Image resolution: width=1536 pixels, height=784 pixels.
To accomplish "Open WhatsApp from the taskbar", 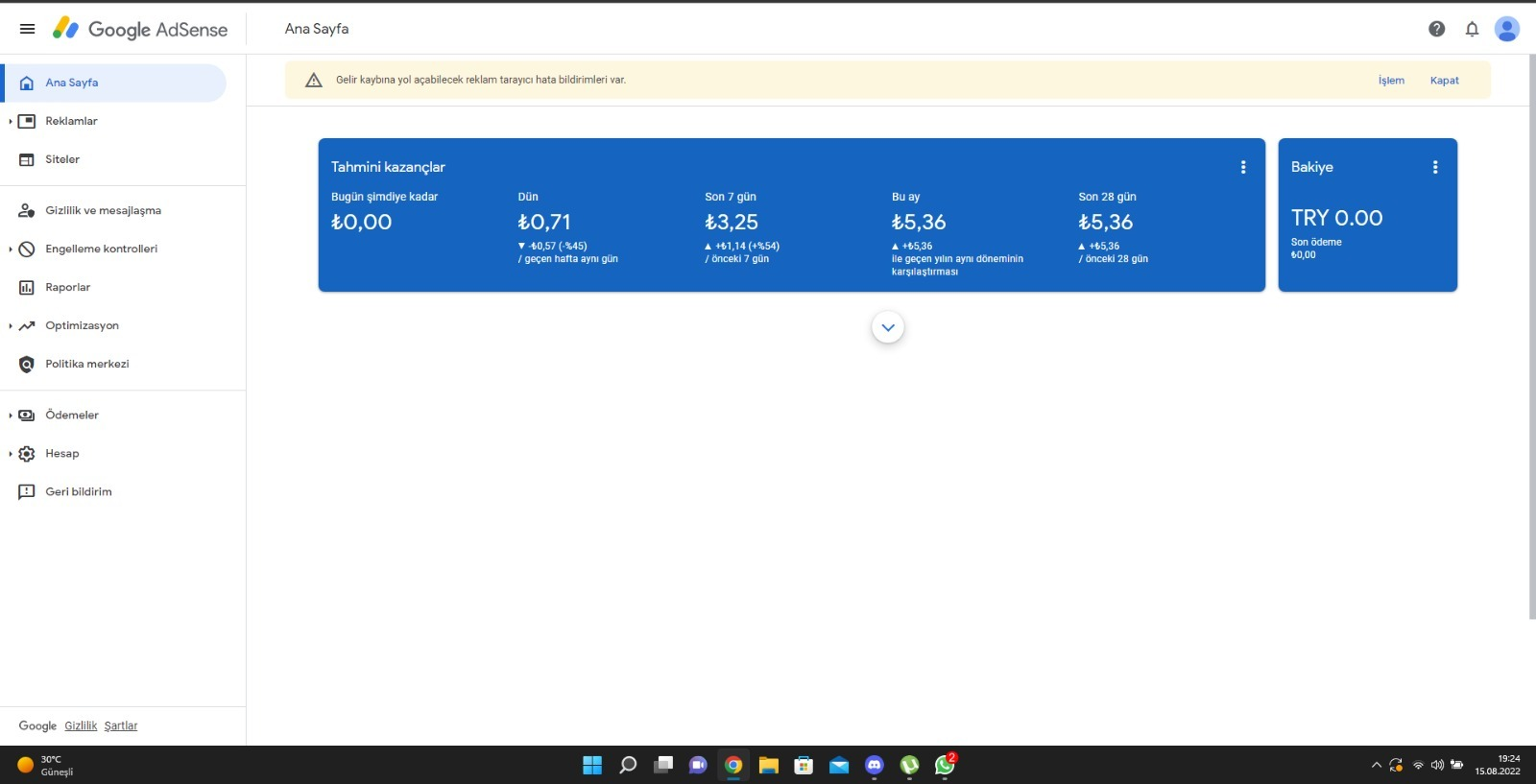I will [x=946, y=765].
